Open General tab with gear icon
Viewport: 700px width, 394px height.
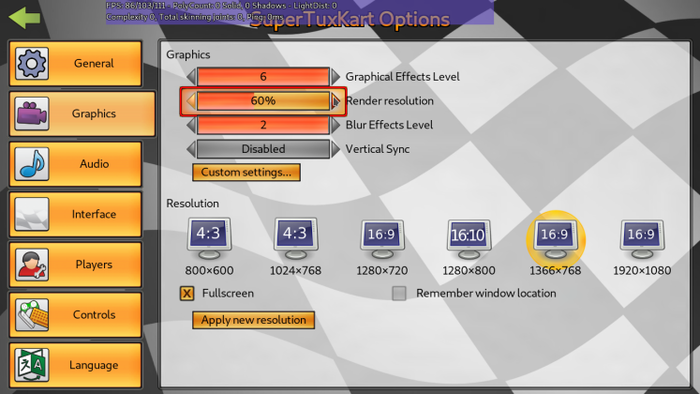click(75, 63)
